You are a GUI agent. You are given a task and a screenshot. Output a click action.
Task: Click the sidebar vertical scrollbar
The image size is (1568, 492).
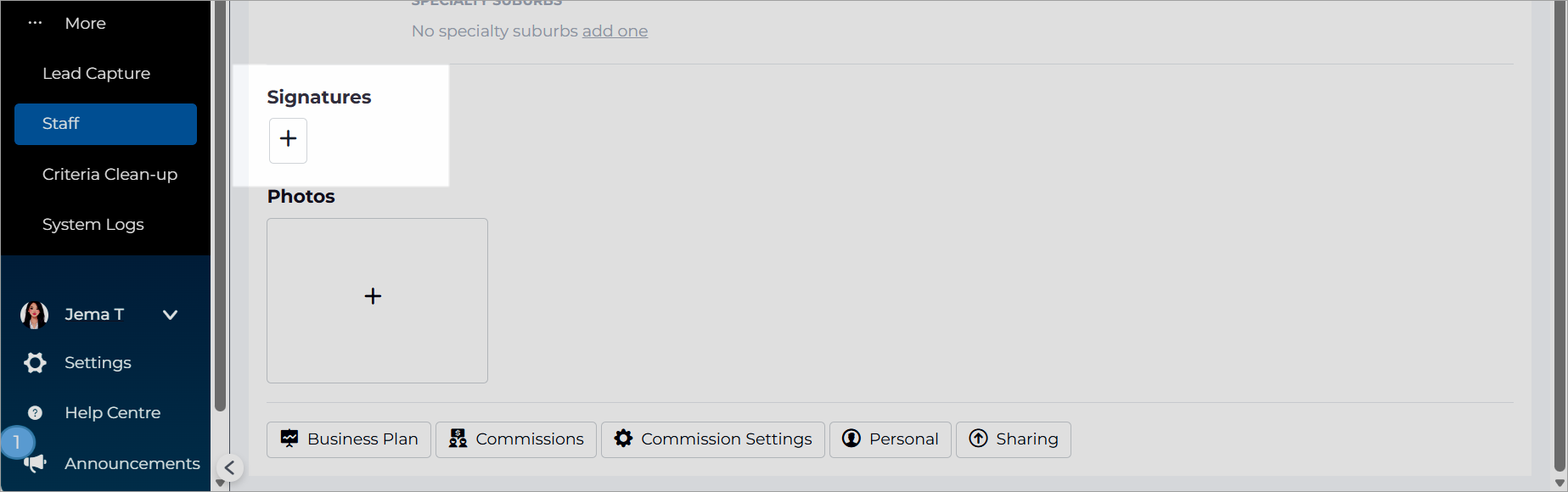(x=221, y=206)
